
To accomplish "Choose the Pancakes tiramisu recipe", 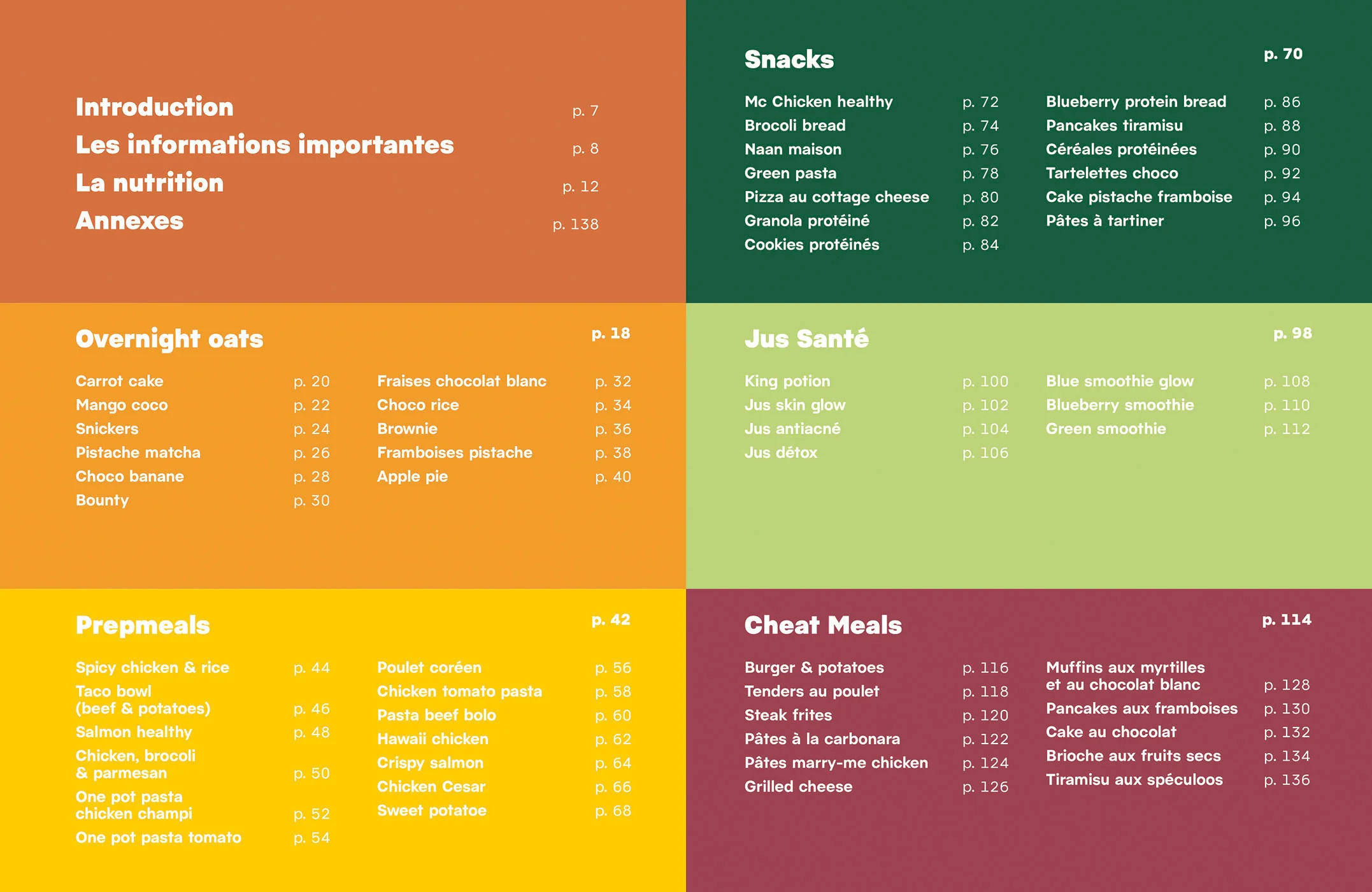I will (x=1114, y=126).
